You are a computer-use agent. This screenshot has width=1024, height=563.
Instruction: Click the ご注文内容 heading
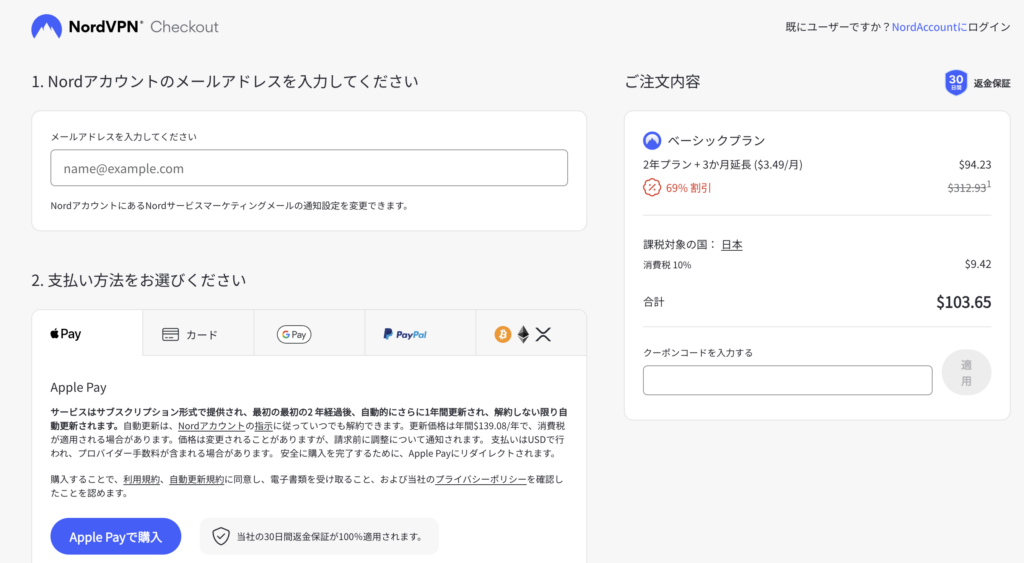(x=662, y=82)
